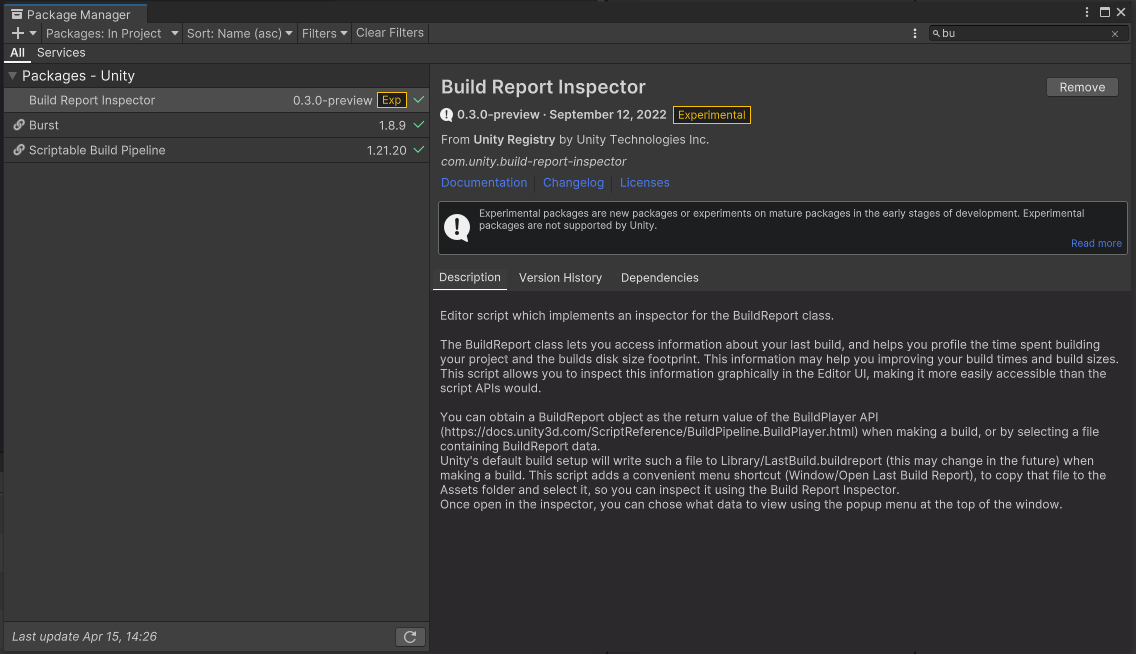The image size is (1136, 654).
Task: Open the Documentation link
Action: pyautogui.click(x=484, y=183)
